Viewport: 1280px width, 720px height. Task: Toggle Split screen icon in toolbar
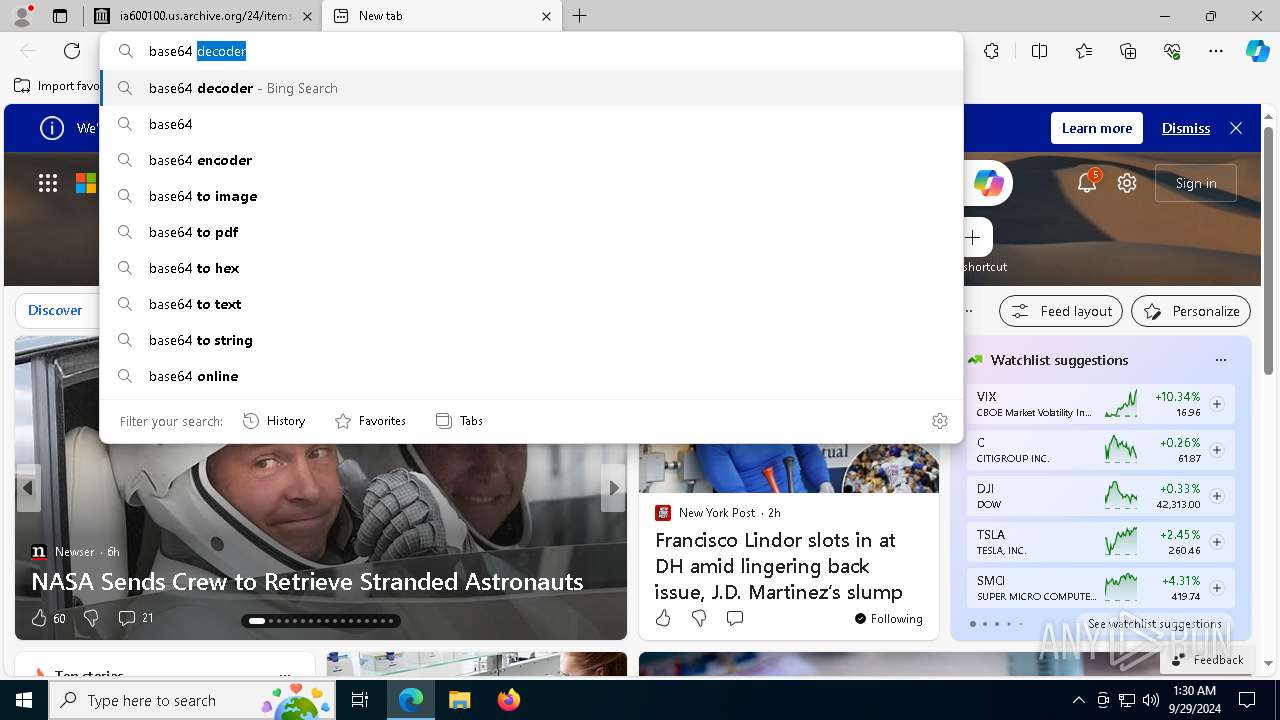tap(1039, 51)
